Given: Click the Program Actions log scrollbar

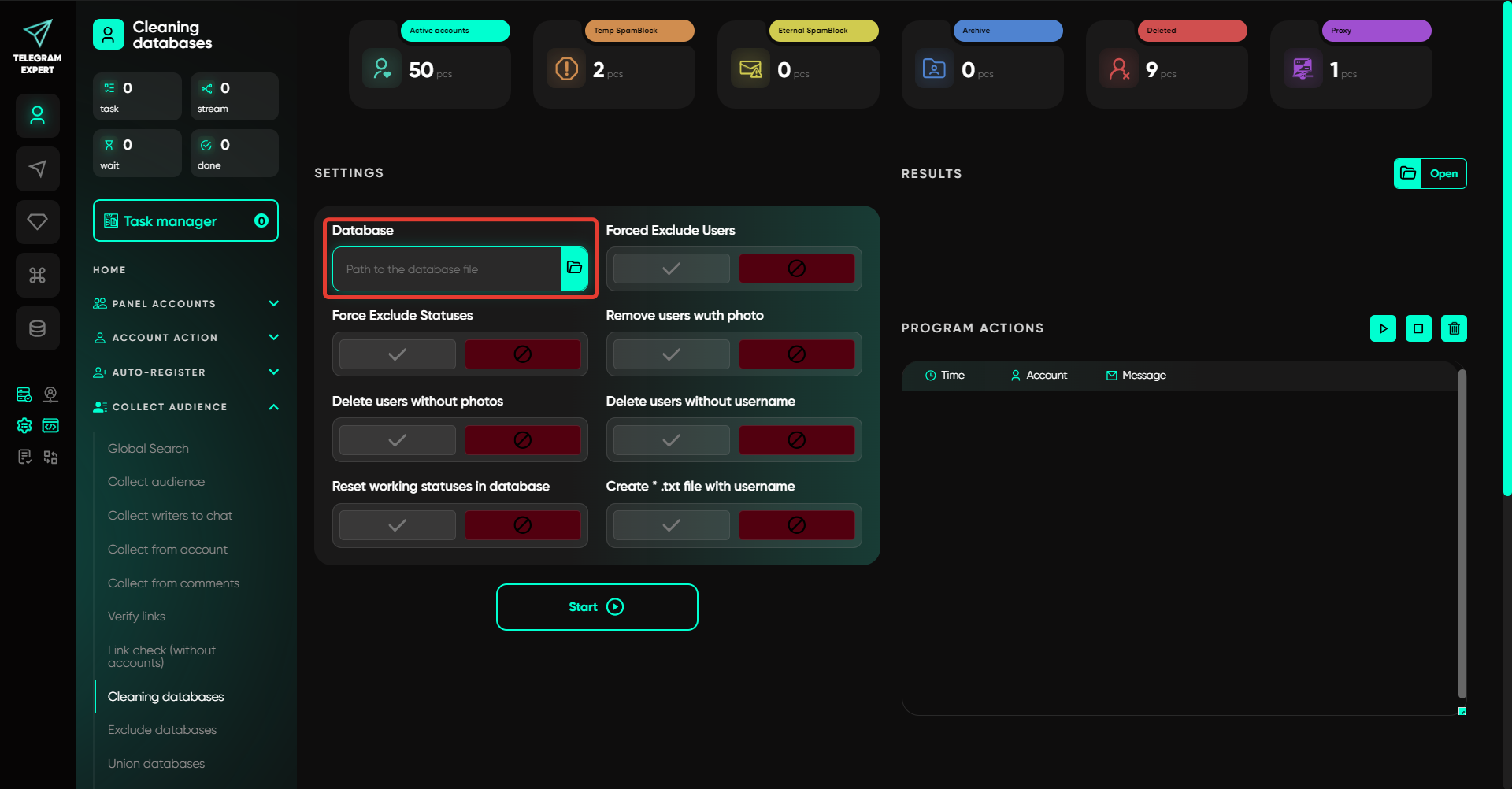Looking at the screenshot, I should 1462,534.
